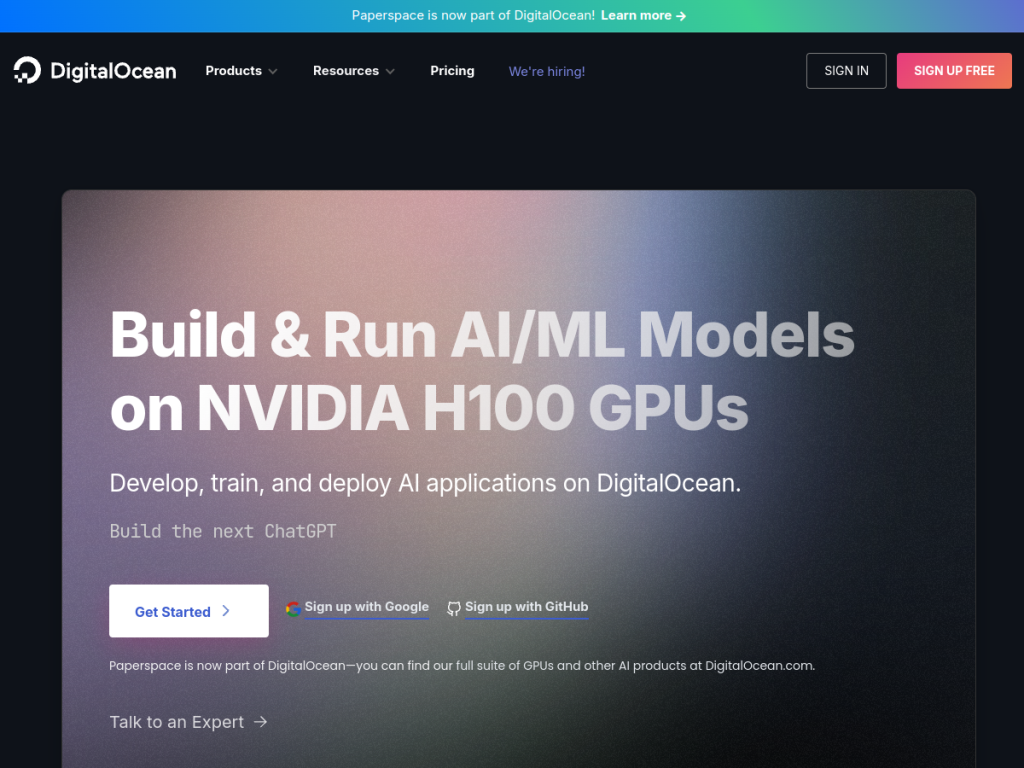Screen dimensions: 1024x768
Task: Follow the Learn more banner link
Action: tap(643, 16)
